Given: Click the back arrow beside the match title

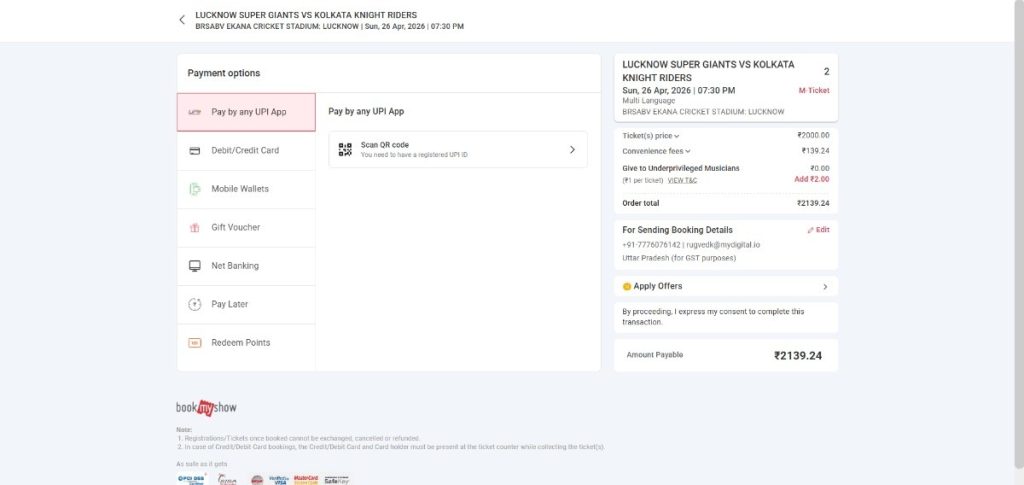Looking at the screenshot, I should 182,20.
